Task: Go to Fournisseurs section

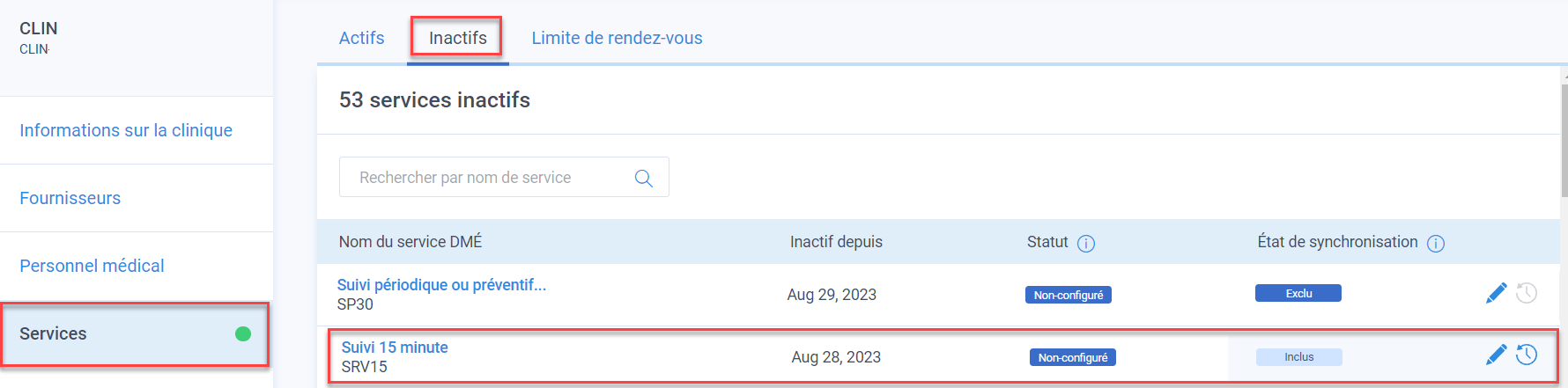Action: pos(70,198)
